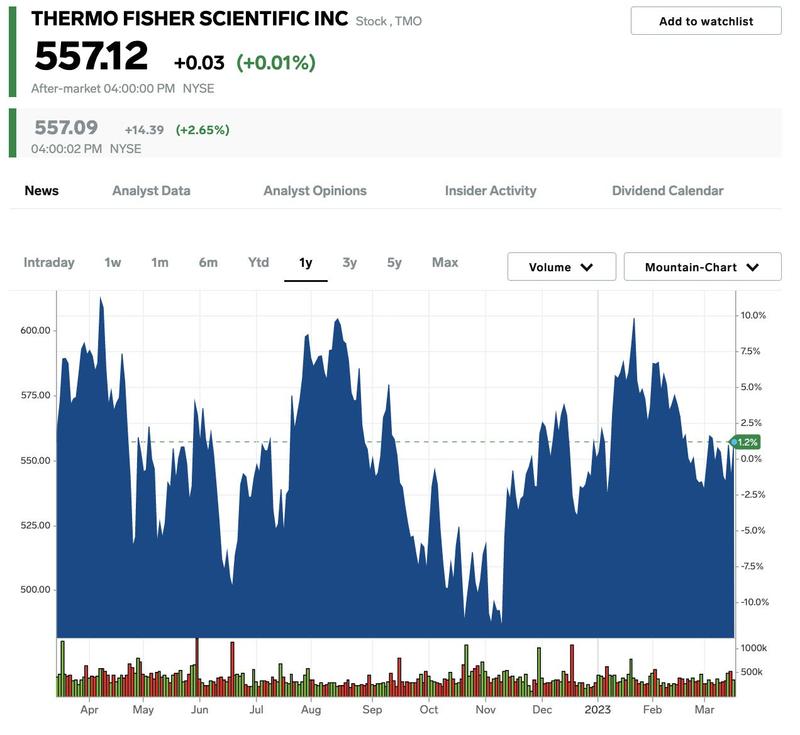800x735 pixels.
Task: Click the 'After-market 04:00:00 PM' timestamp
Action: [x=103, y=89]
